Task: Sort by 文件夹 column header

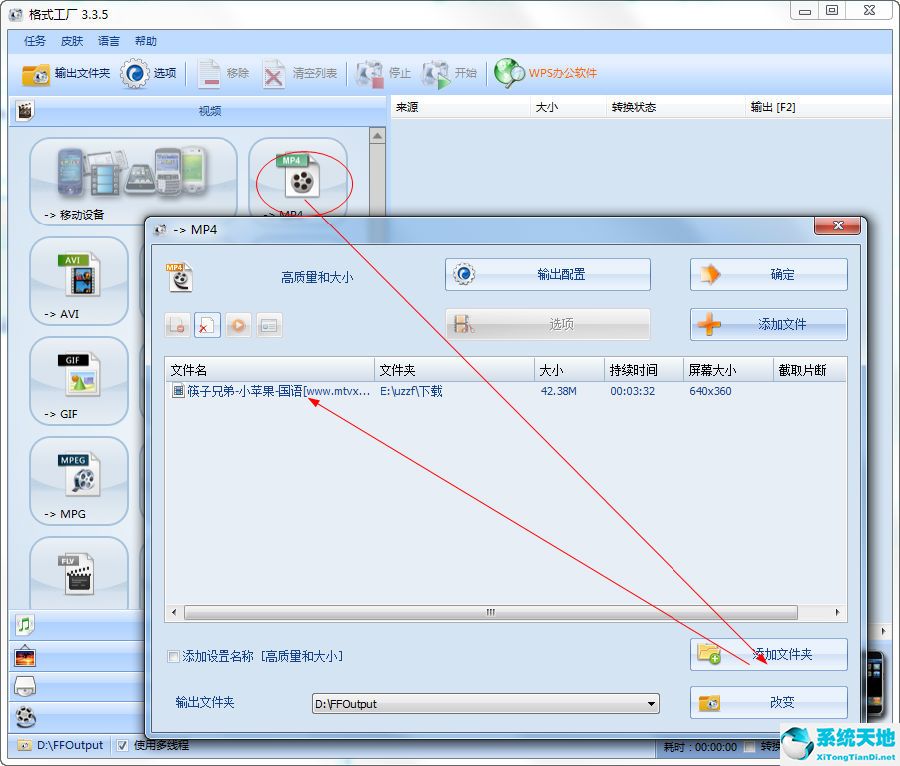Action: coord(455,370)
